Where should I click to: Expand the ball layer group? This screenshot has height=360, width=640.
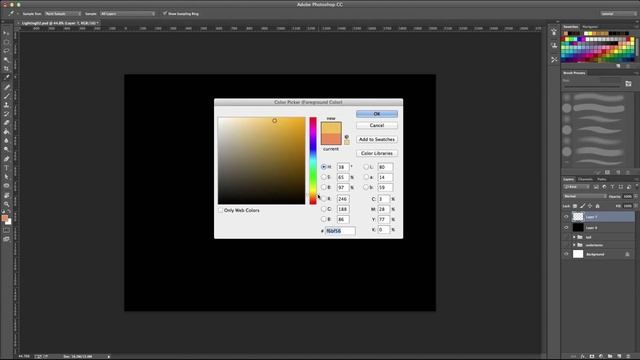(x=574, y=237)
